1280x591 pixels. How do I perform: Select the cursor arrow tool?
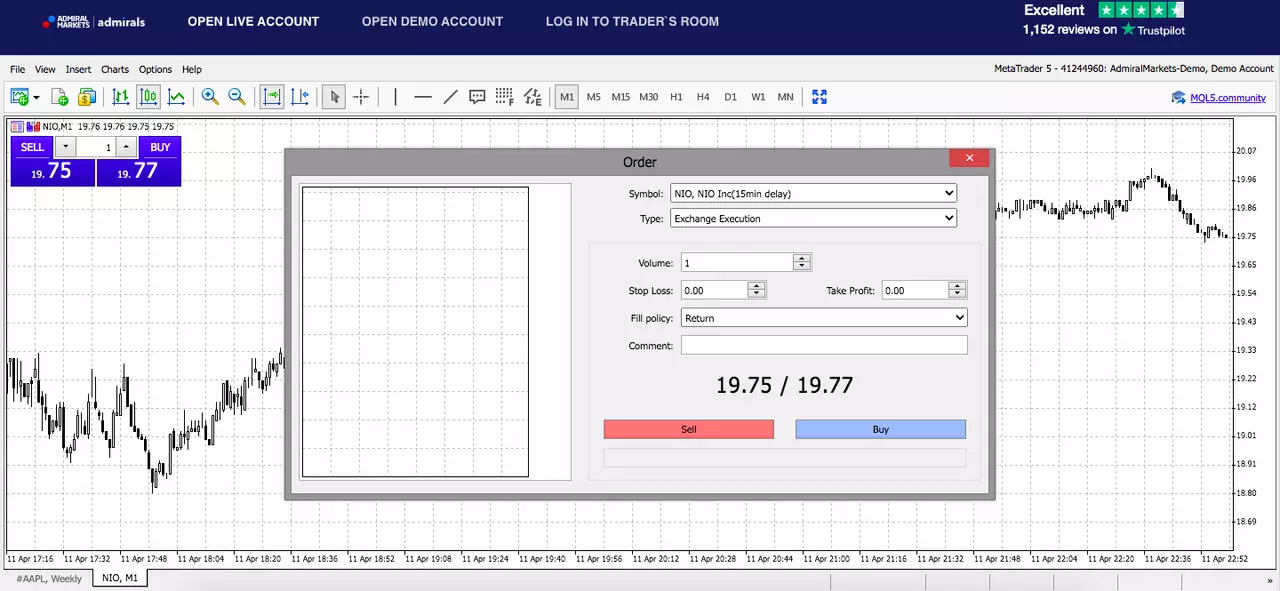coord(334,97)
